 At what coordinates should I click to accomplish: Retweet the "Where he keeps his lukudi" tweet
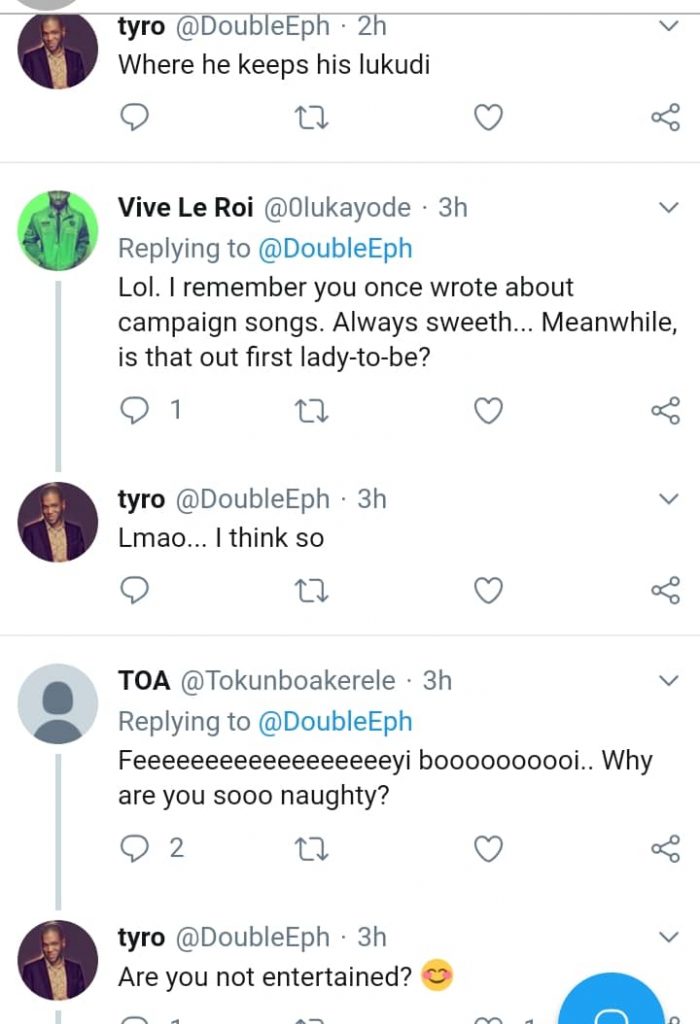point(311,119)
